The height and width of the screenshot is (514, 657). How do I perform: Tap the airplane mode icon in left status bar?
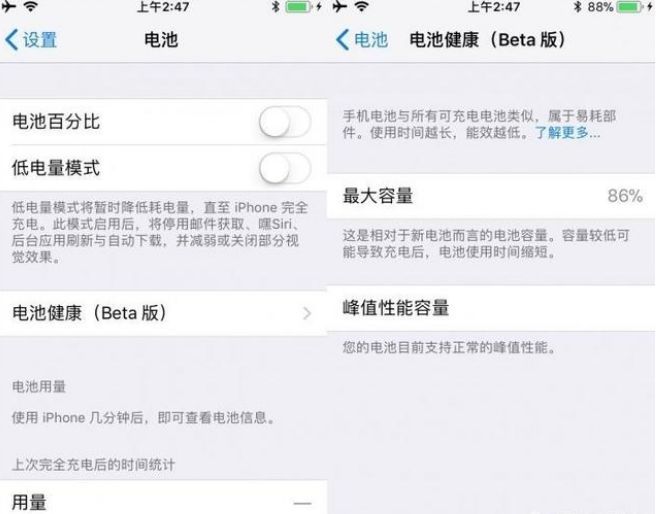[8, 6]
